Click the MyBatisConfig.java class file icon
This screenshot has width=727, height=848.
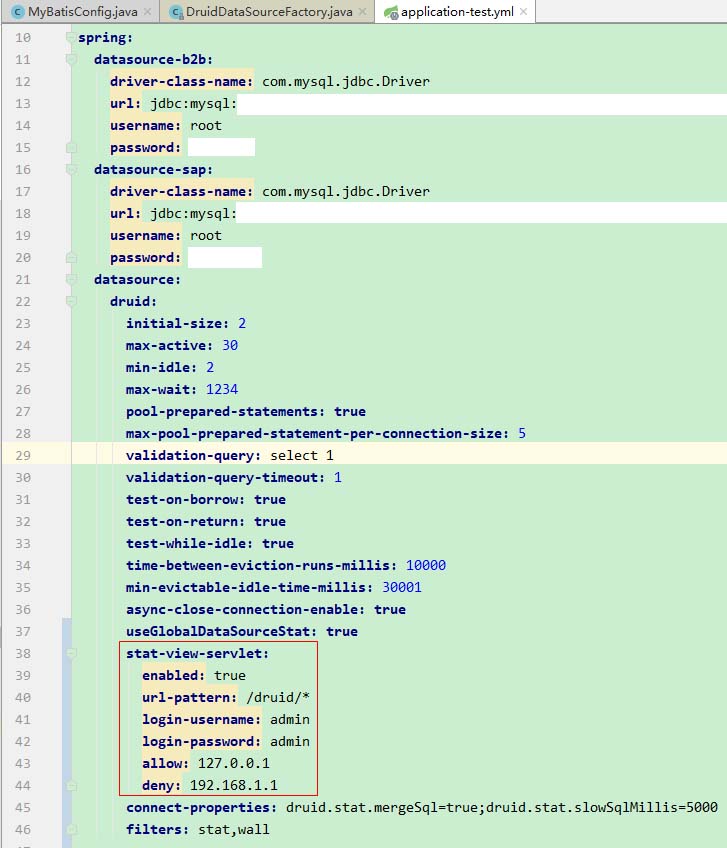[x=18, y=12]
